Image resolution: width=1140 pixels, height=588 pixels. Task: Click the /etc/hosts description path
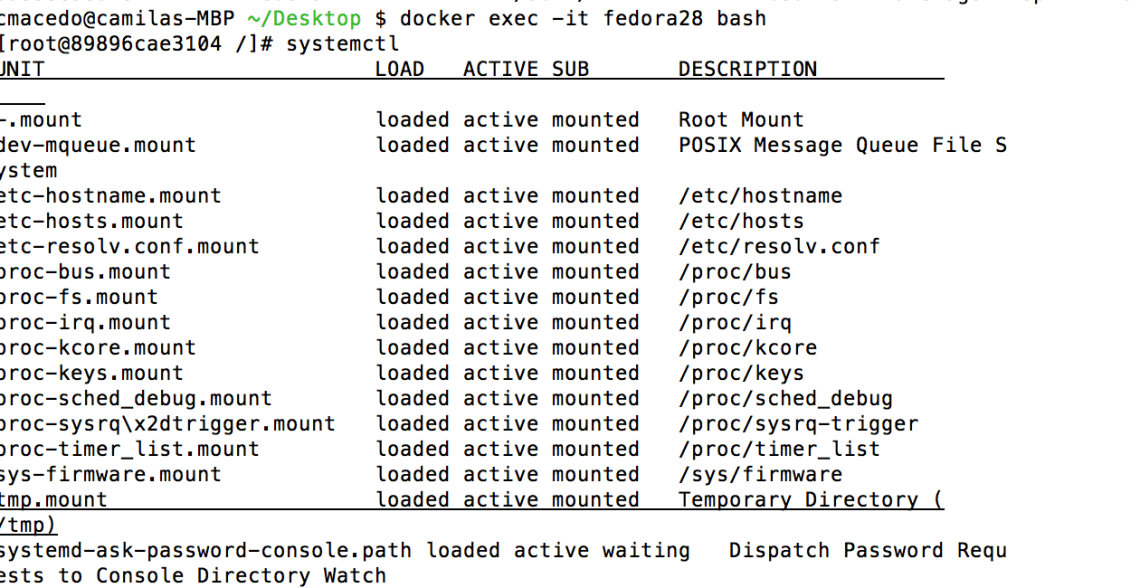coord(740,221)
